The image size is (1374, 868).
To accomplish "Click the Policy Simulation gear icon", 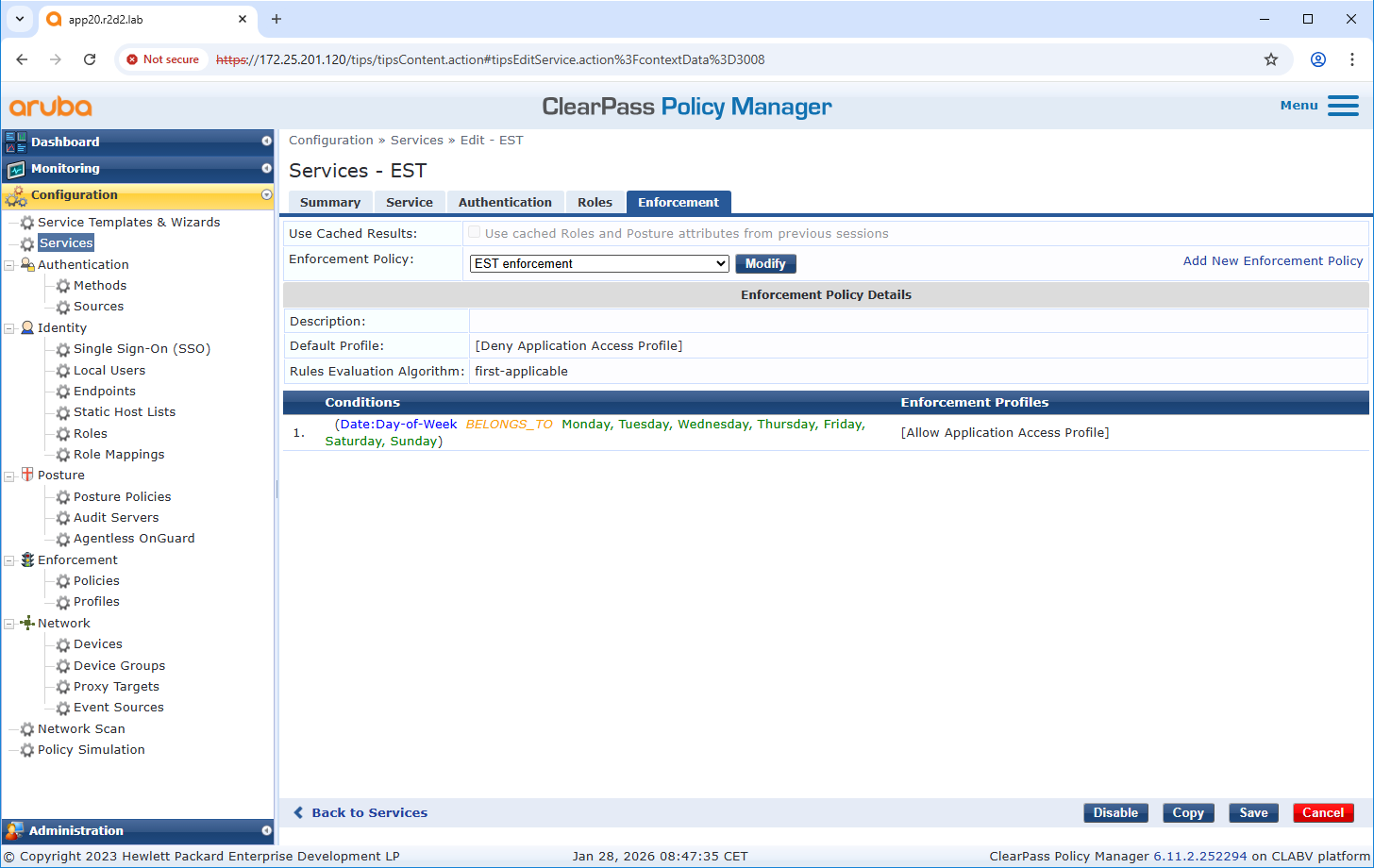I will click(x=27, y=751).
